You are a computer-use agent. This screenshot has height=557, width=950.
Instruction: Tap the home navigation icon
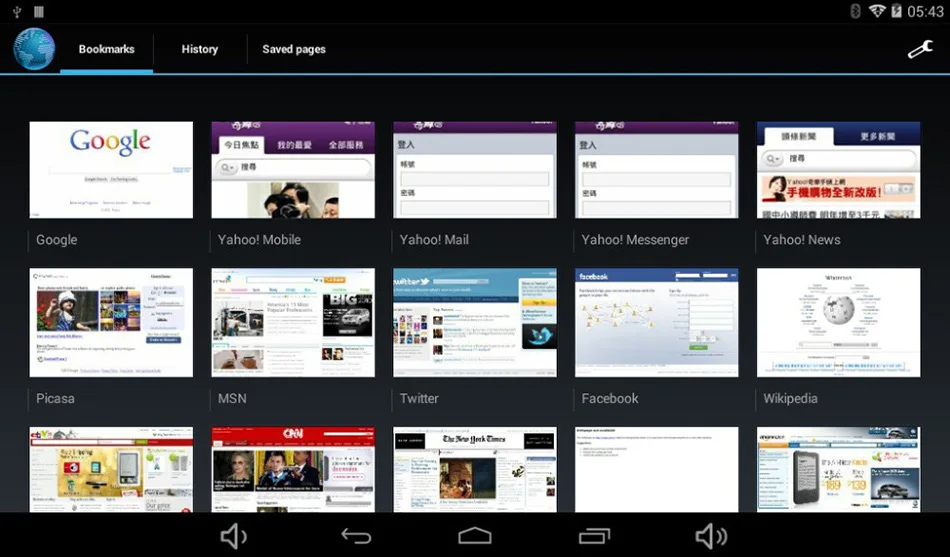(475, 536)
